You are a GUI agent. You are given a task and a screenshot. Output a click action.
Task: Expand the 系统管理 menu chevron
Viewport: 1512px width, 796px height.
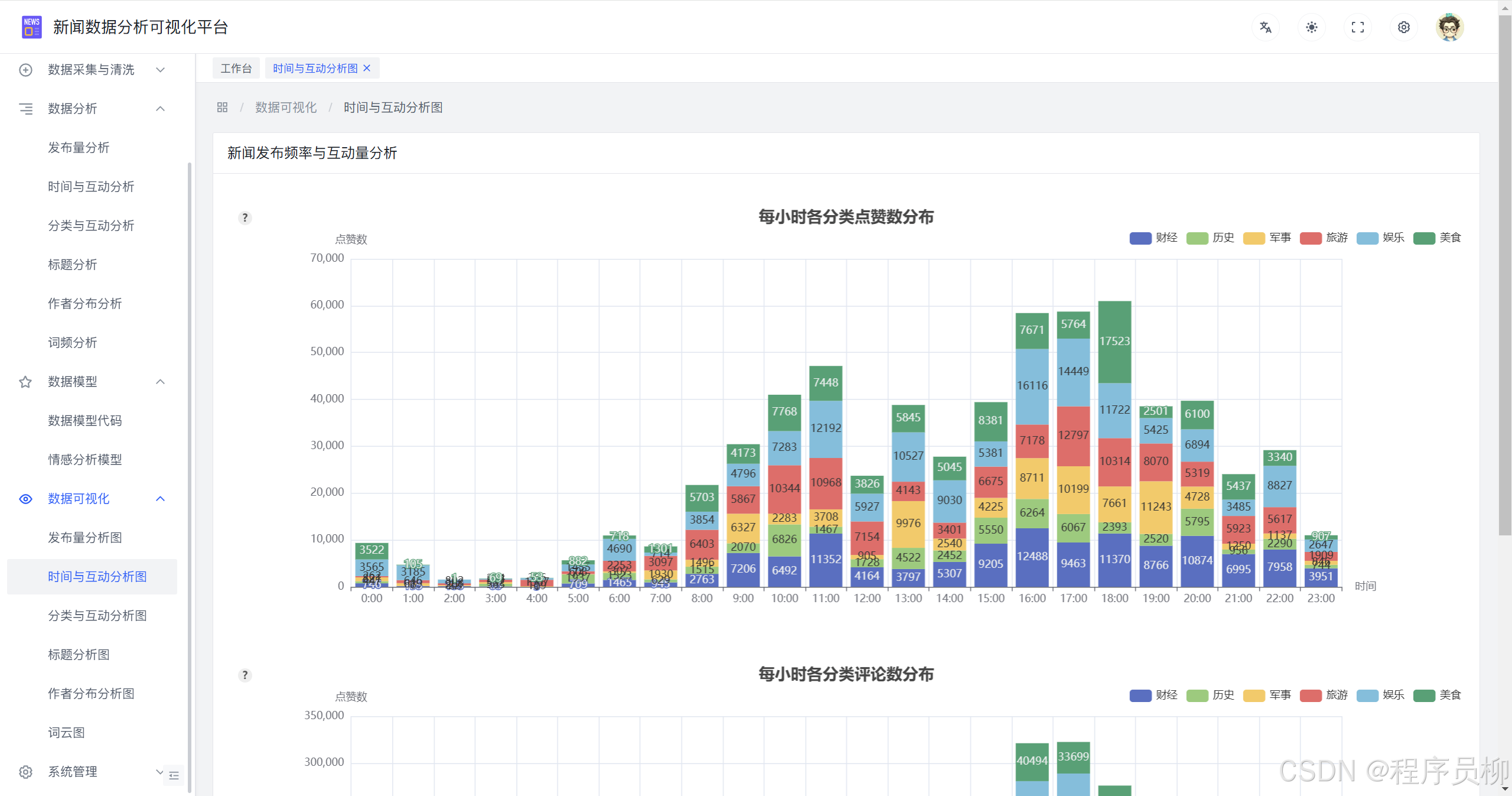point(159,772)
